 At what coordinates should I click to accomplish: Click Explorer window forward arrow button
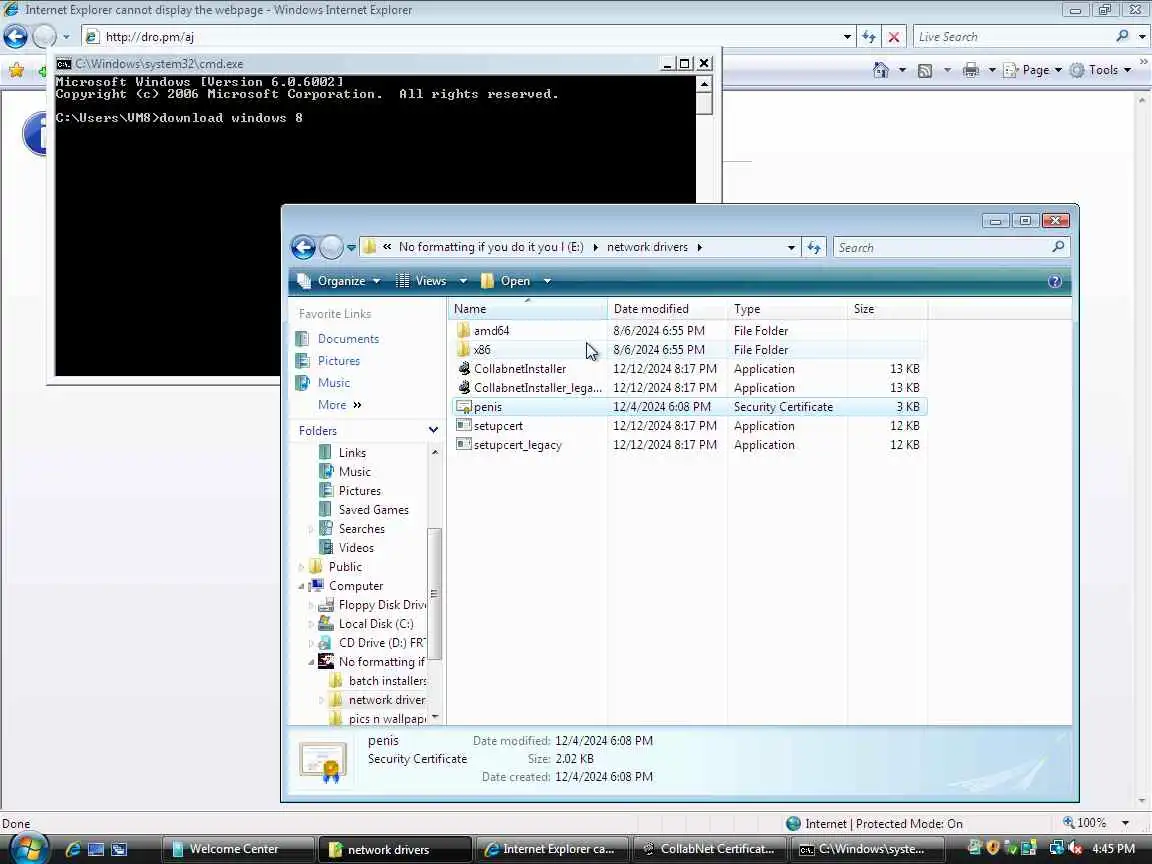(x=331, y=248)
